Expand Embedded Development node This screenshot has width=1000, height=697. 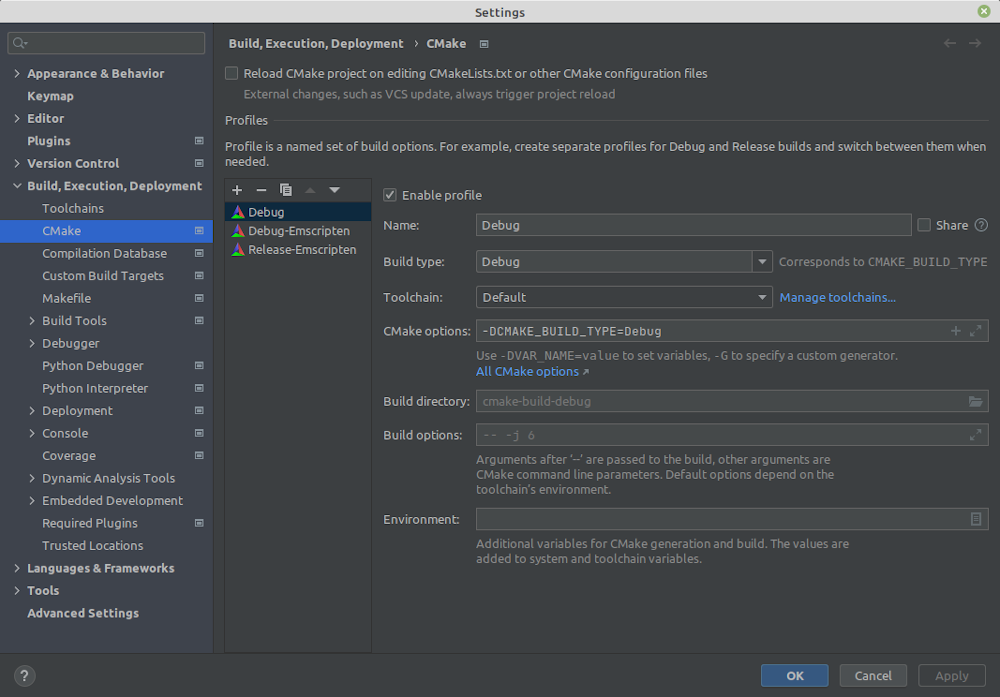(x=32, y=501)
